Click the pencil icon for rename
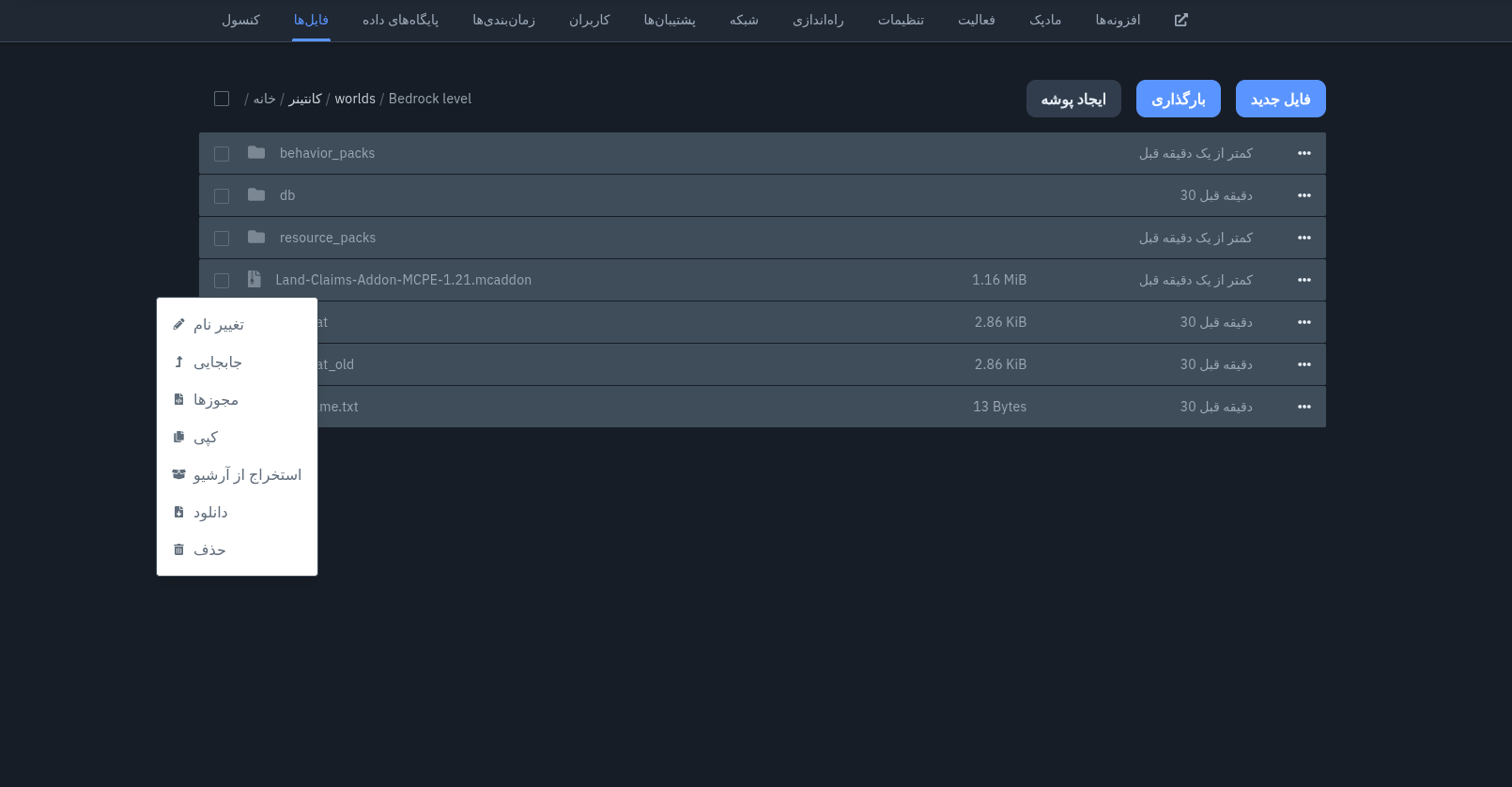Viewport: 1512px width, 787px height. pos(179,324)
